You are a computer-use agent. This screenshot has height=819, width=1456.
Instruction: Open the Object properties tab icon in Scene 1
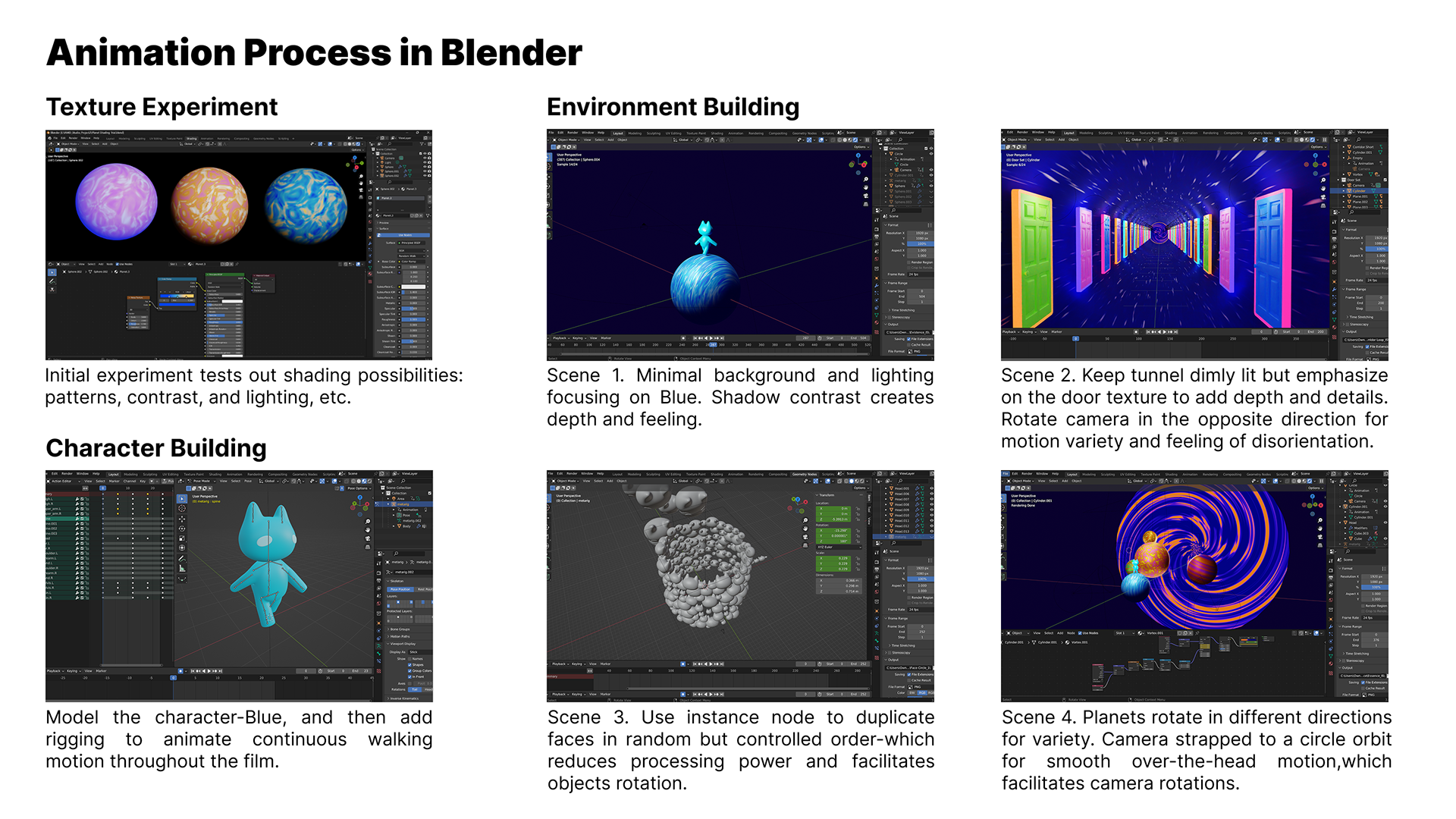point(877,278)
